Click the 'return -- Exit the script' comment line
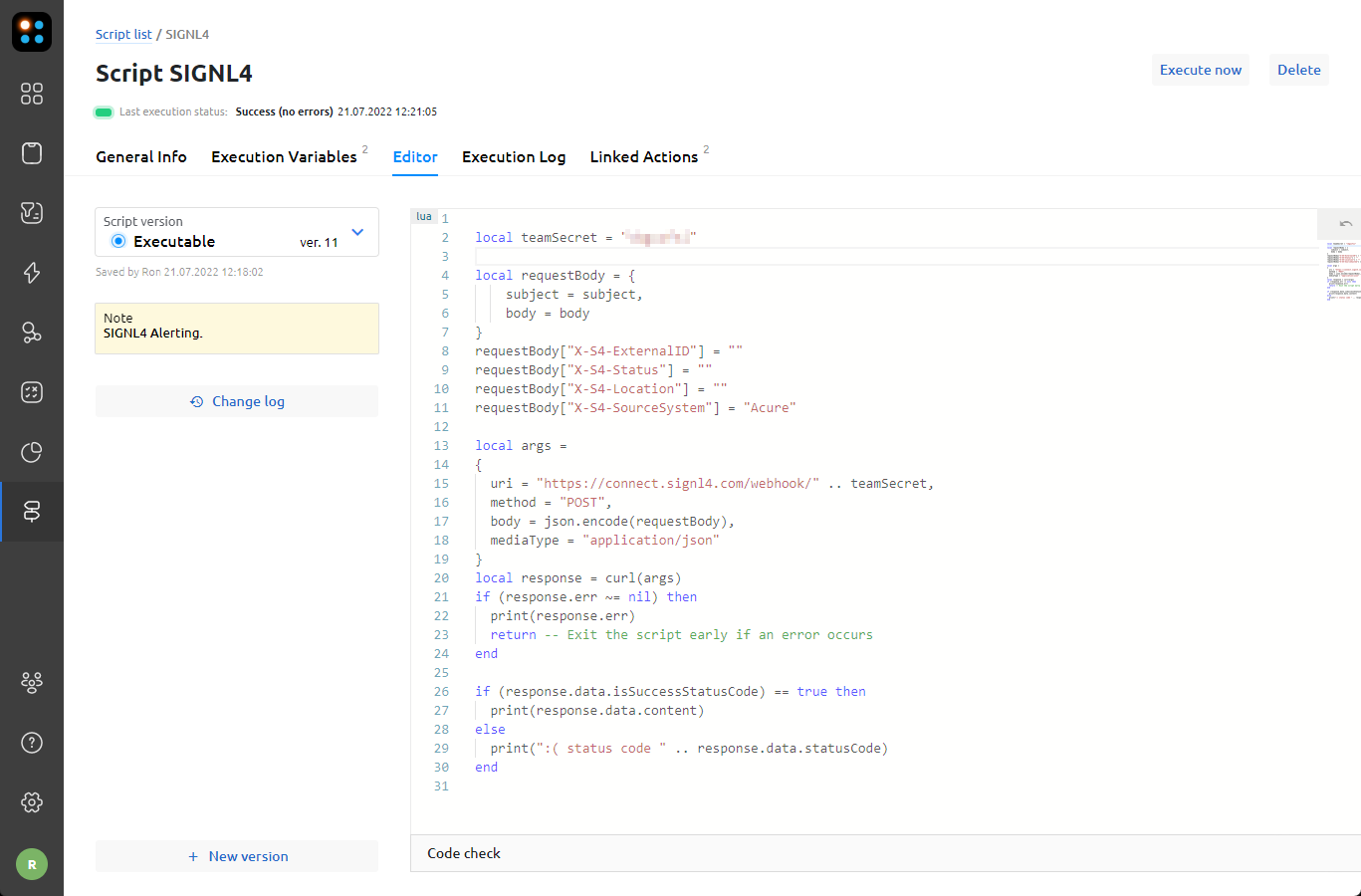This screenshot has width=1361, height=896. point(681,634)
